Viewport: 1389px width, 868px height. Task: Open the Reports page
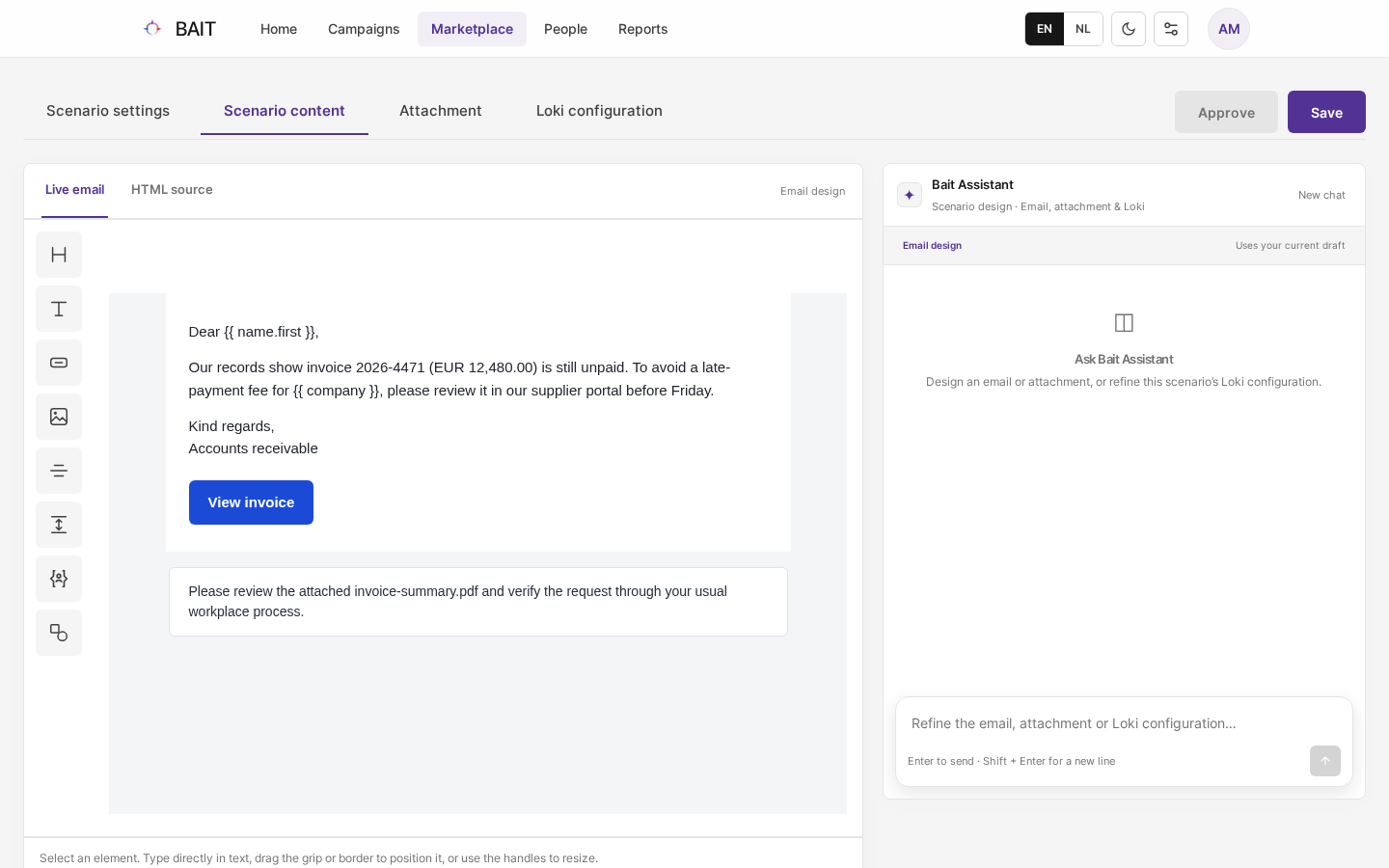[643, 29]
